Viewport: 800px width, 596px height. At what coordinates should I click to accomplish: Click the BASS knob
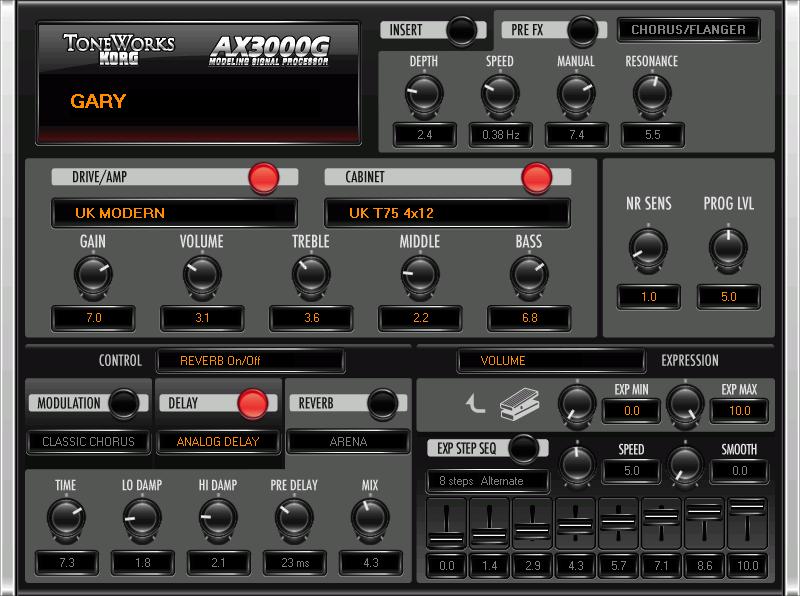(529, 276)
